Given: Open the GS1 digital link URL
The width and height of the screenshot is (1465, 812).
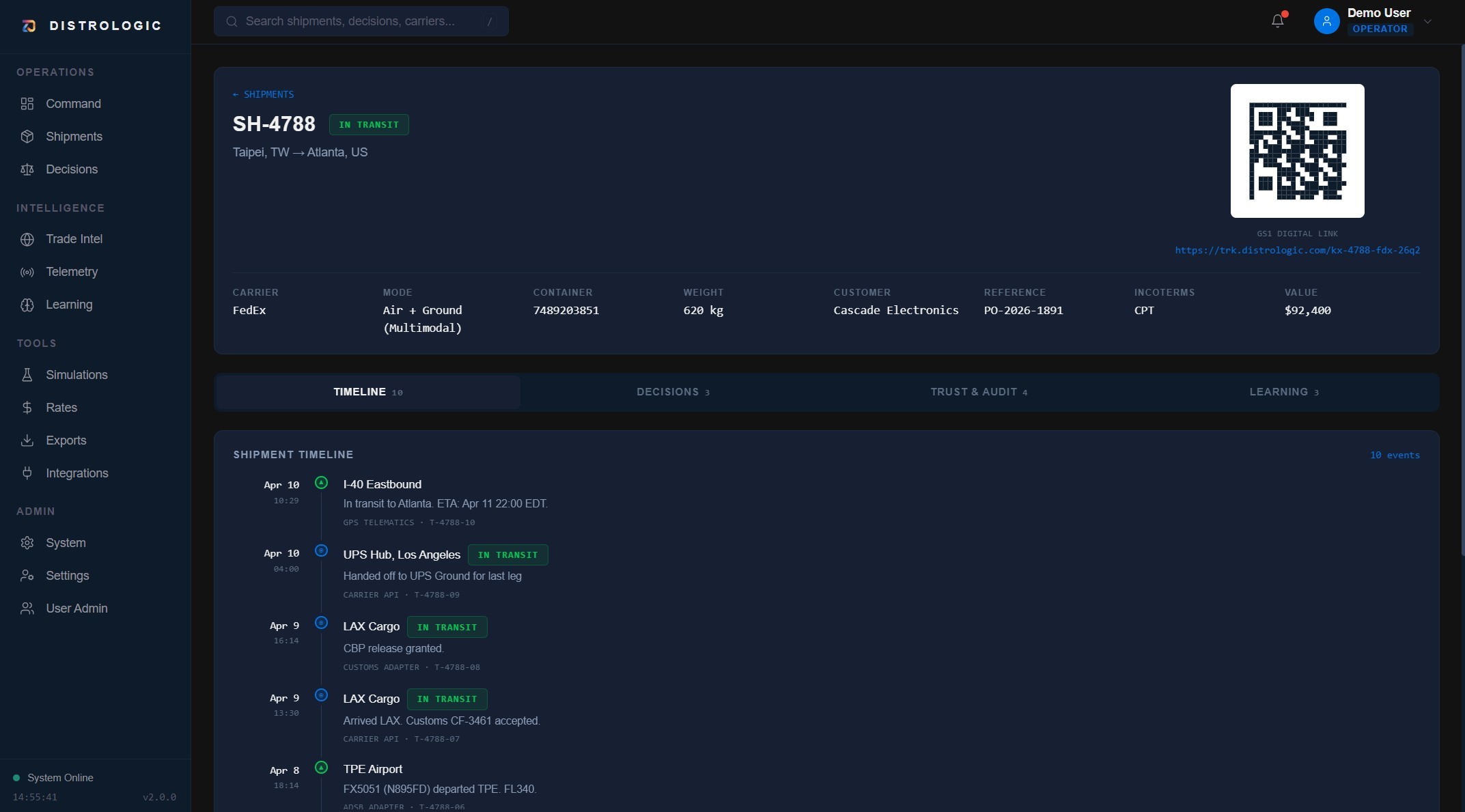Looking at the screenshot, I should tap(1297, 250).
